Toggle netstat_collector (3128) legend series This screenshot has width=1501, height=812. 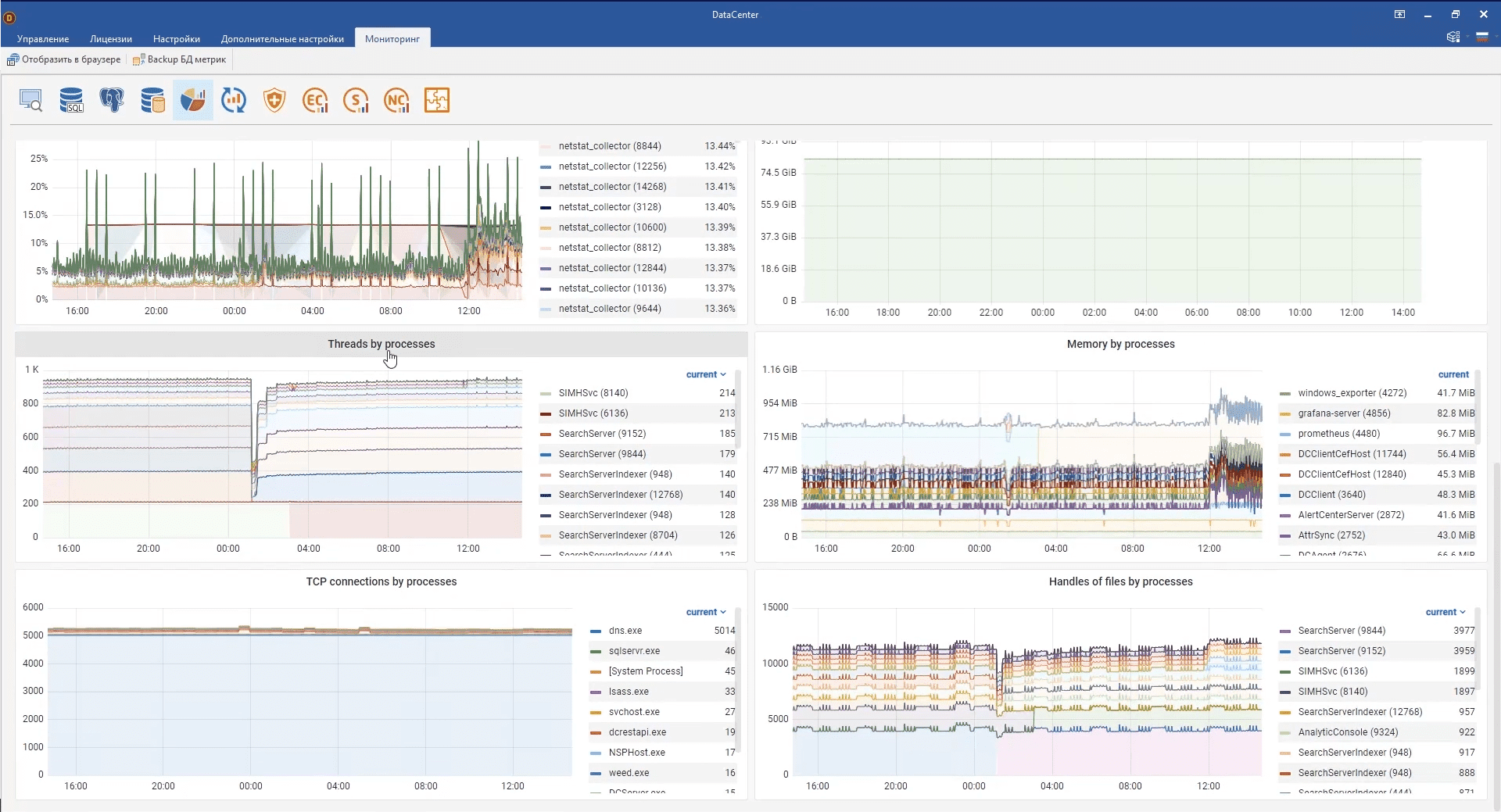[610, 207]
